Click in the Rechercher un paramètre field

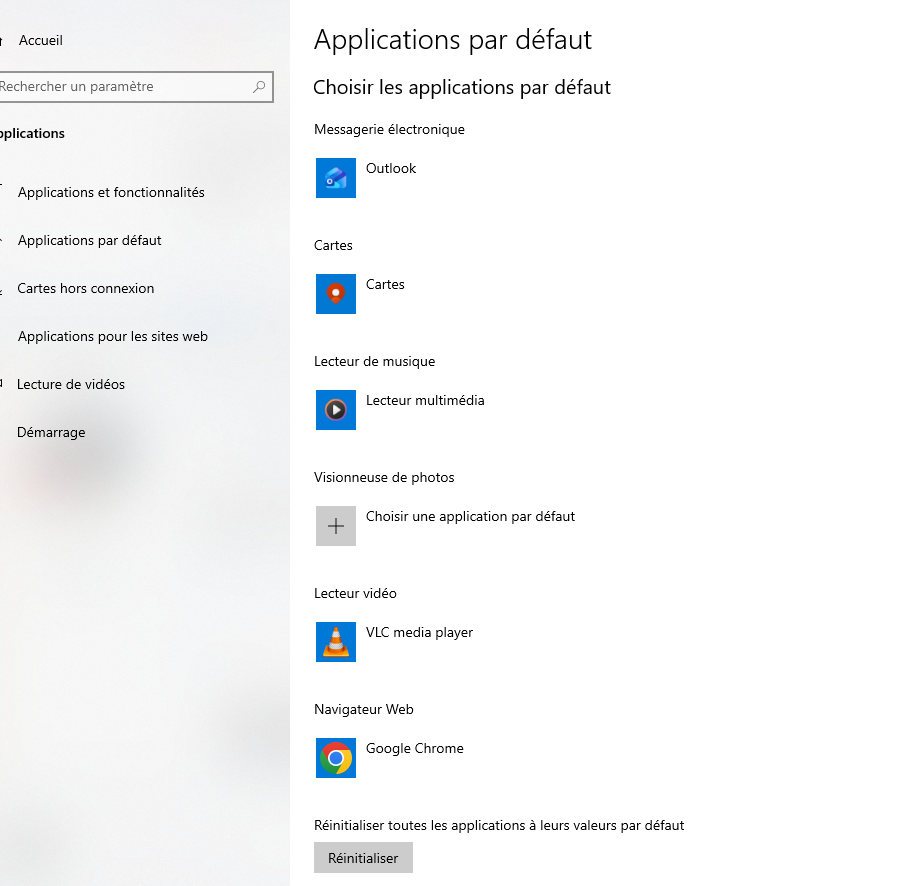click(120, 87)
